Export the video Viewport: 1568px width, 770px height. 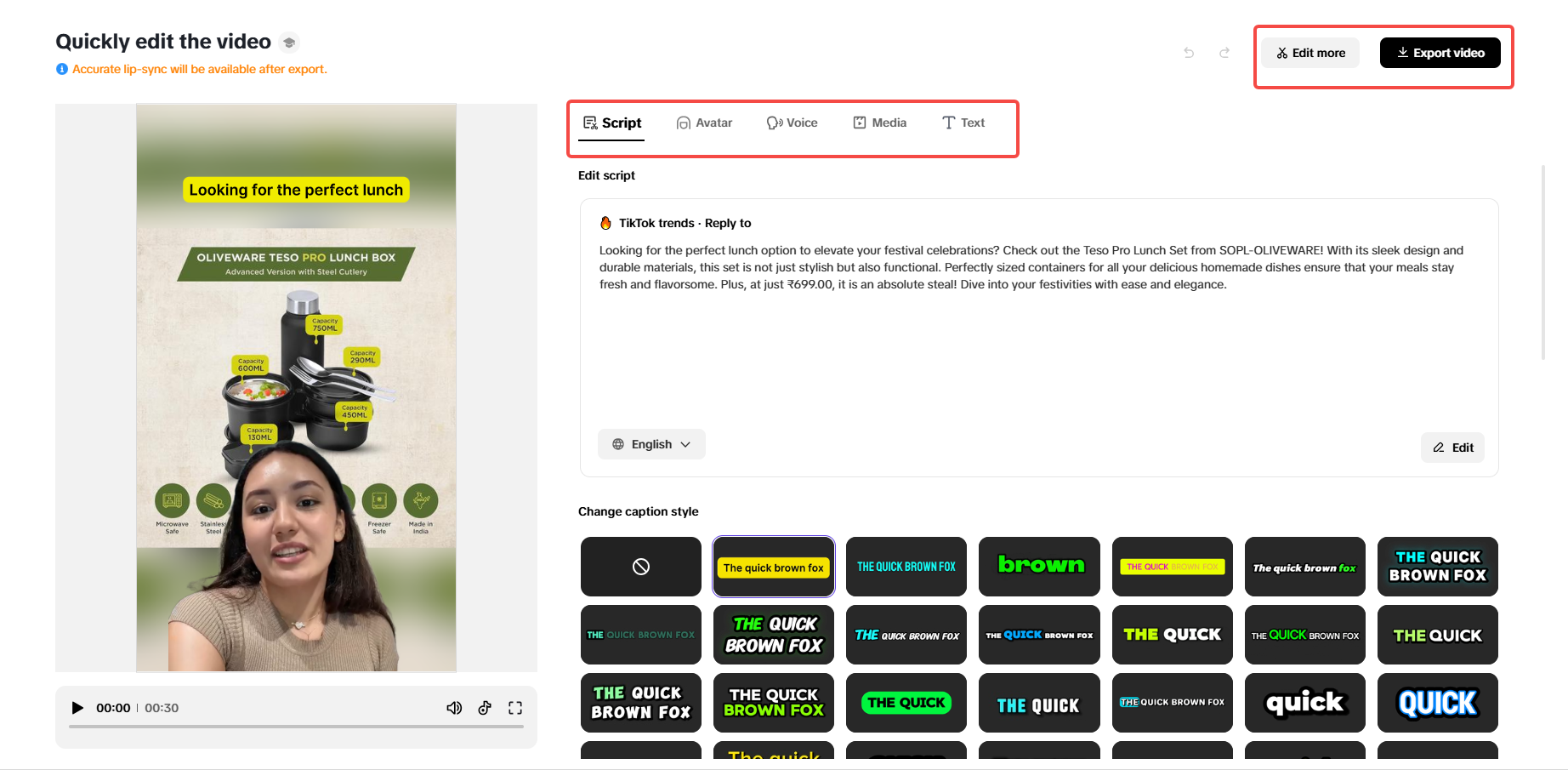(1440, 53)
